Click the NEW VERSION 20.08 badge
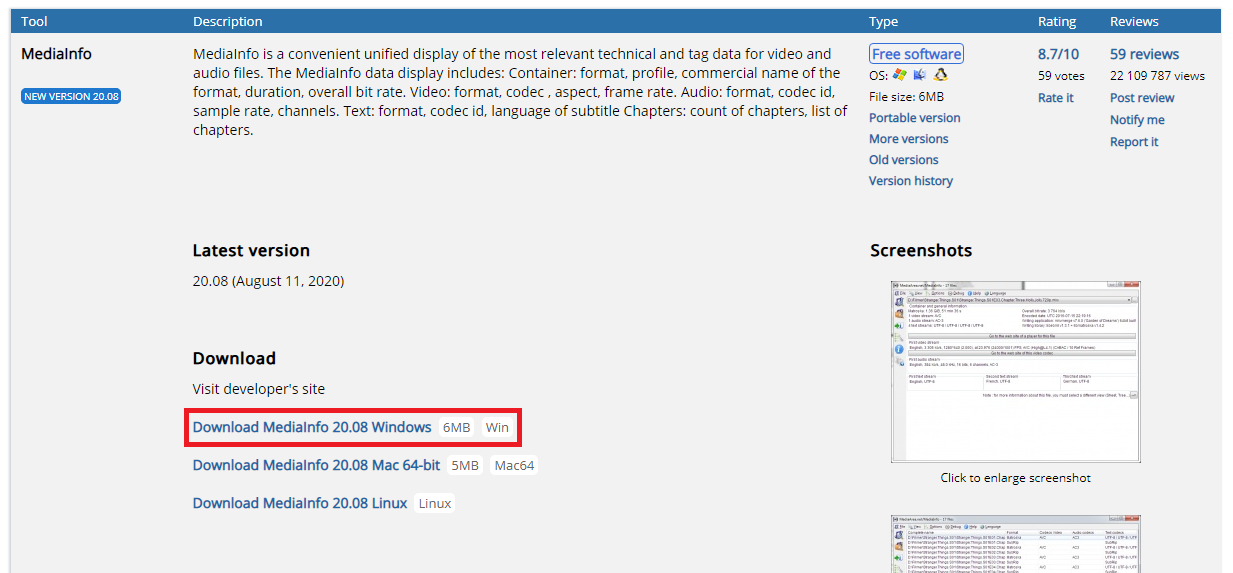Screen dimensions: 1233x573 (71, 96)
